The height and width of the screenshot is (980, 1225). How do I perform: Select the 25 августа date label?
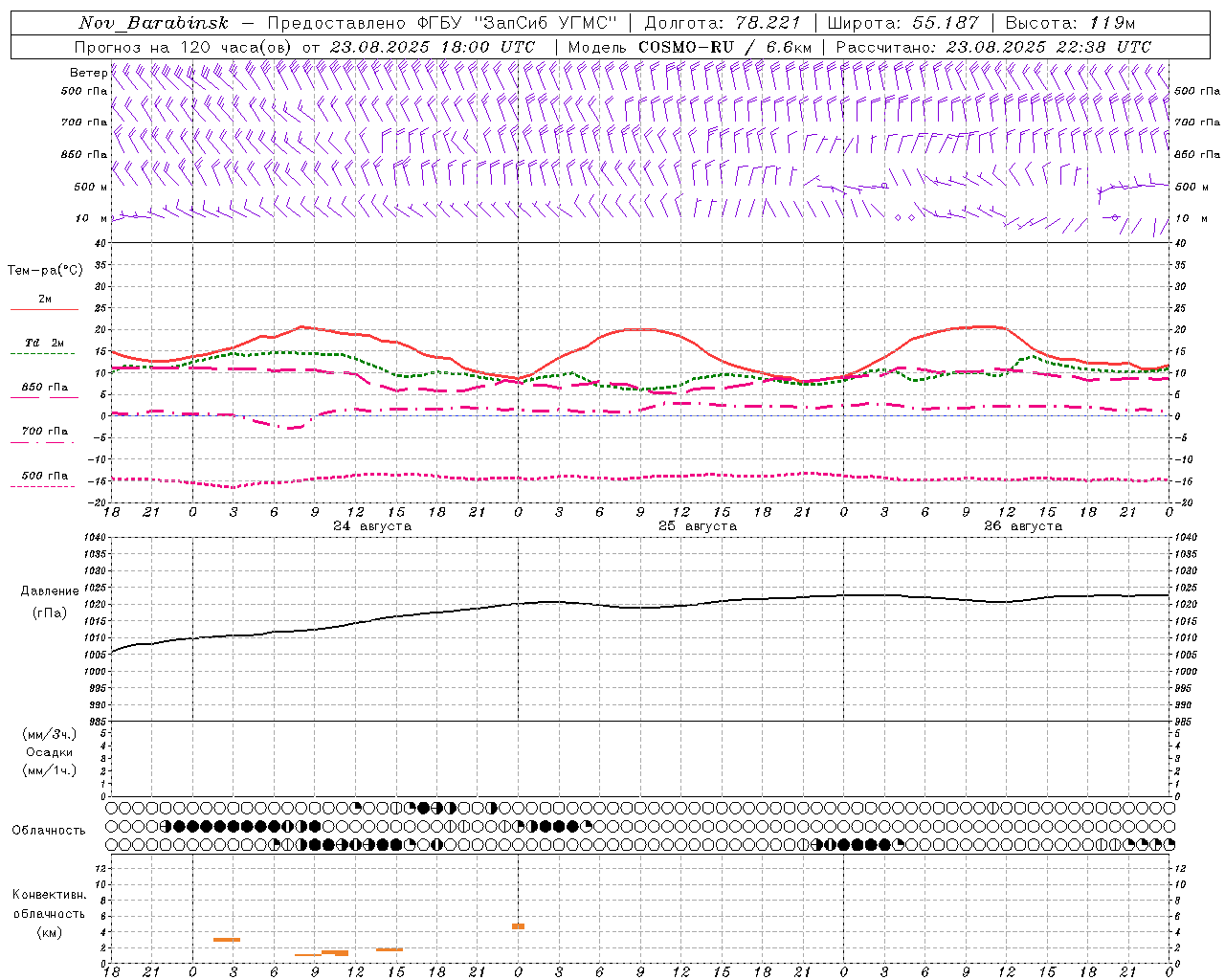click(x=698, y=526)
